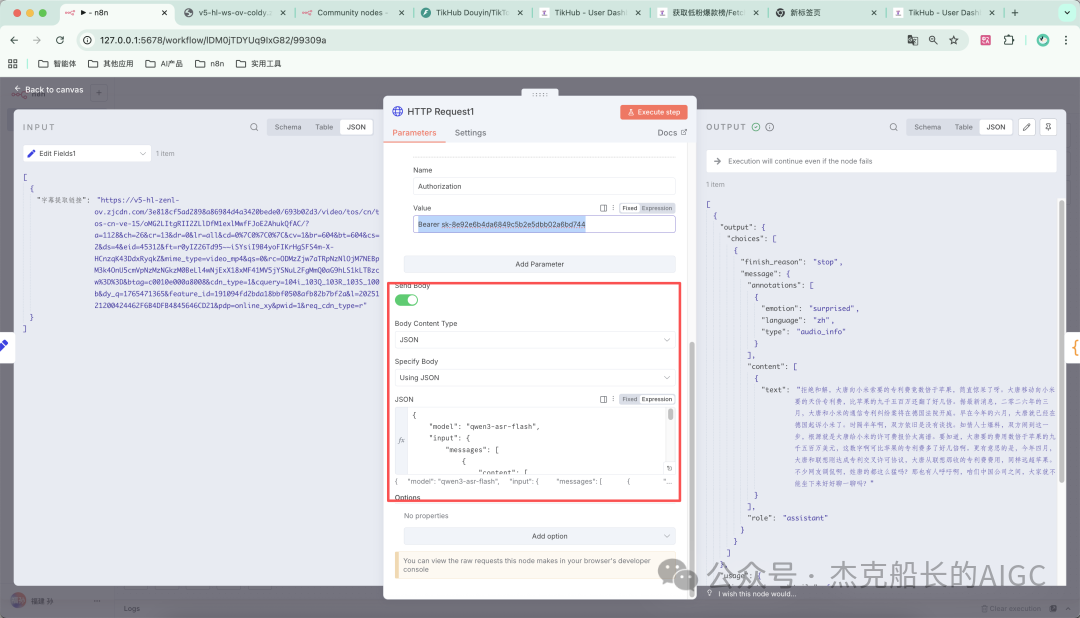Switch the OUTPUT panel to Table view

[964, 127]
